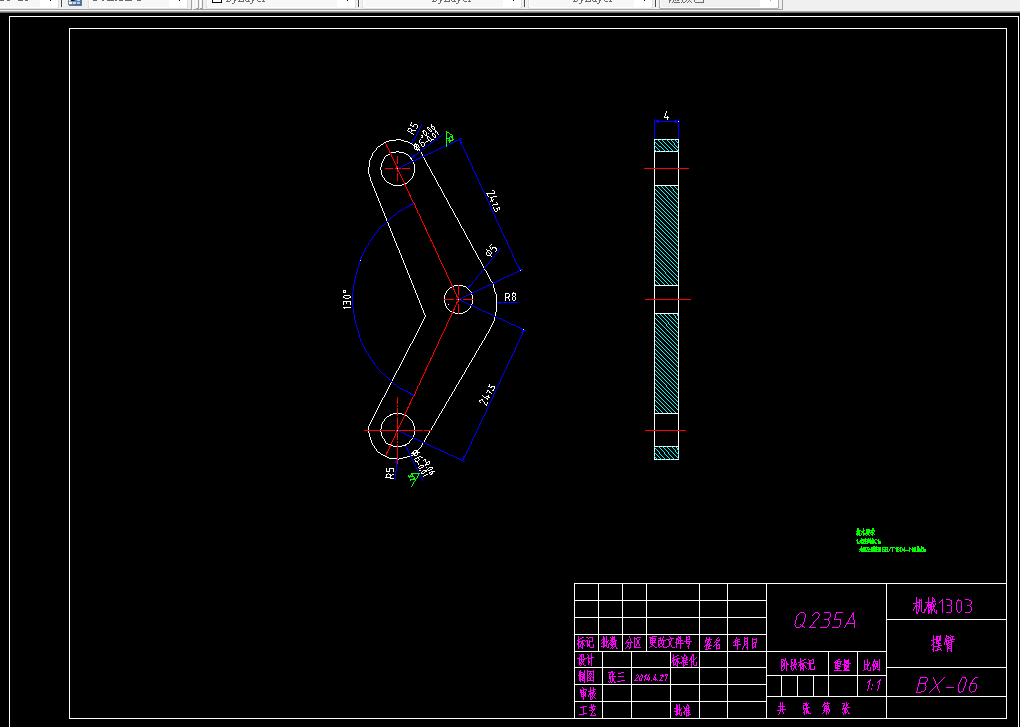The height and width of the screenshot is (727, 1020).
Task: Select the 工艺 row label
Action: 587,710
